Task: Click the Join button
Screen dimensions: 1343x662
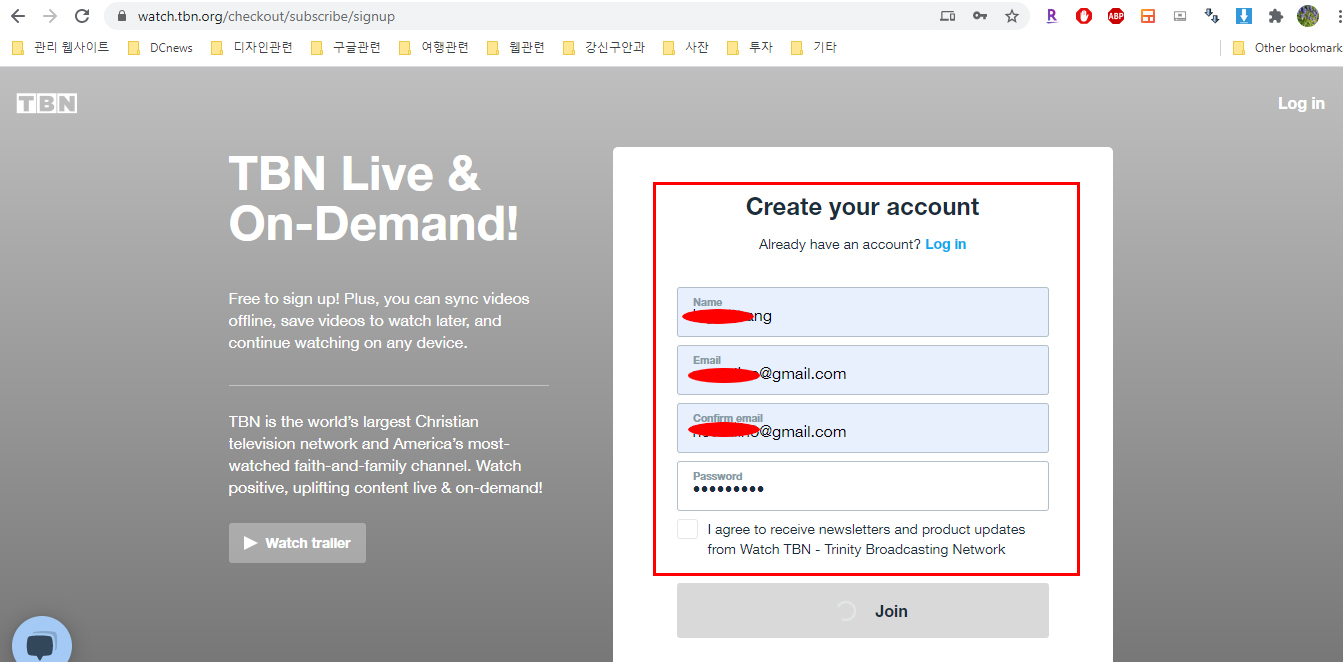Action: coord(863,611)
